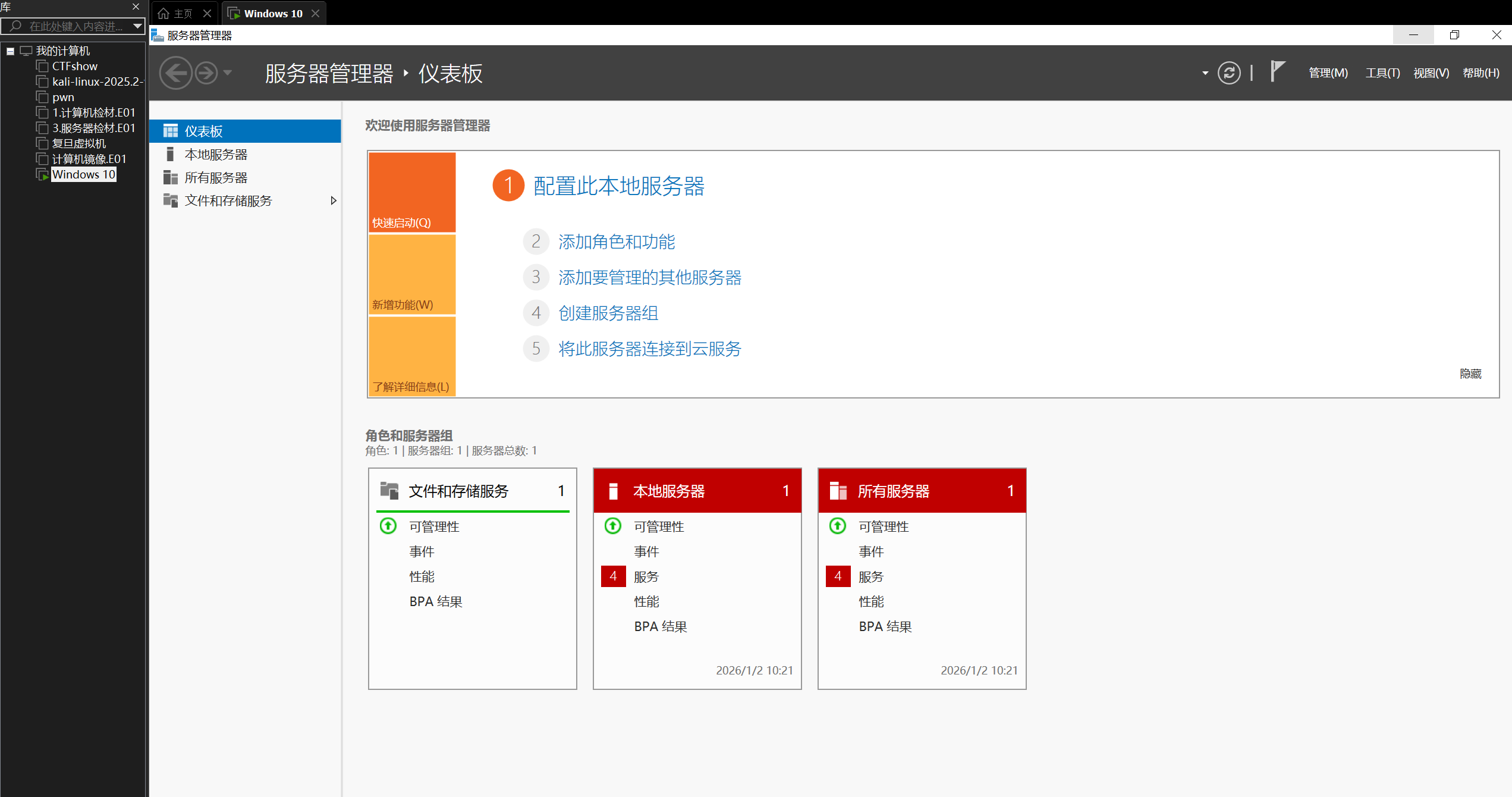
Task: Click the refresh icon in header
Action: coord(1229,73)
